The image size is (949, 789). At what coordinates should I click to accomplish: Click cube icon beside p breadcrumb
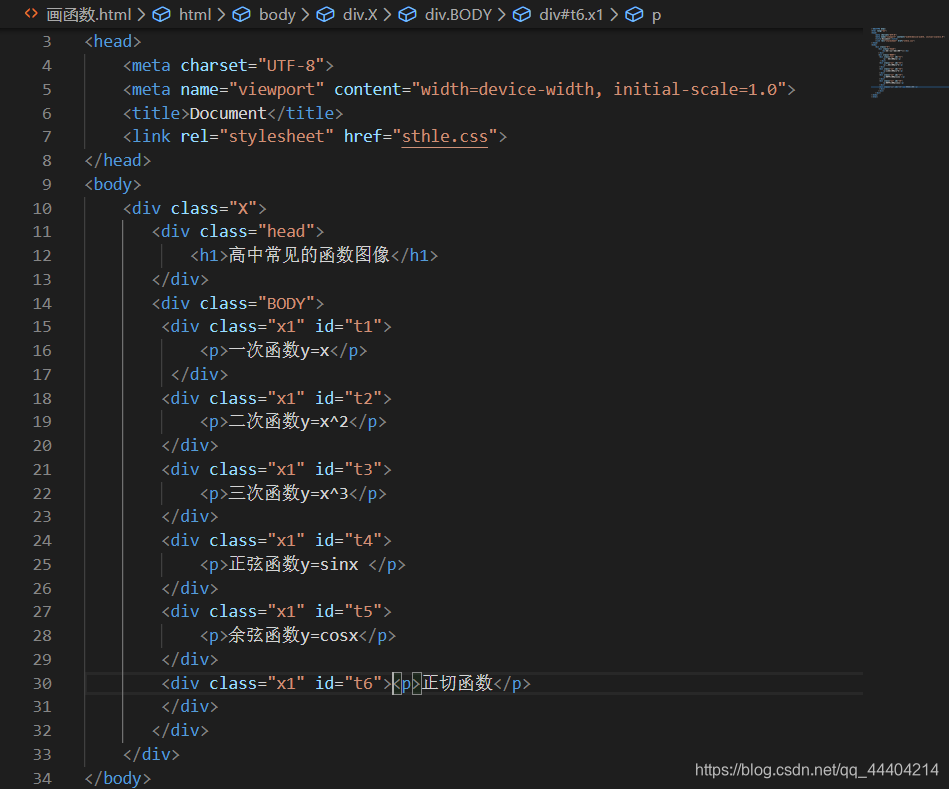point(634,14)
